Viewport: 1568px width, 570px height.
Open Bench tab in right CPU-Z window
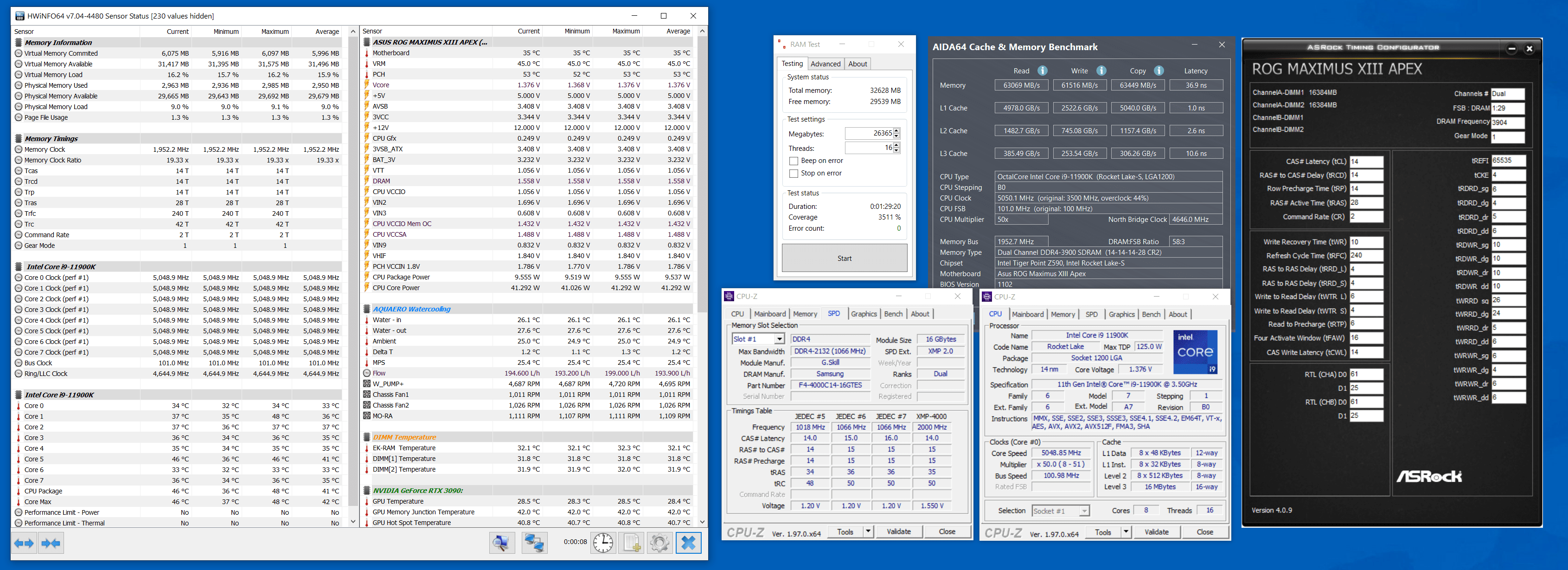[1151, 314]
